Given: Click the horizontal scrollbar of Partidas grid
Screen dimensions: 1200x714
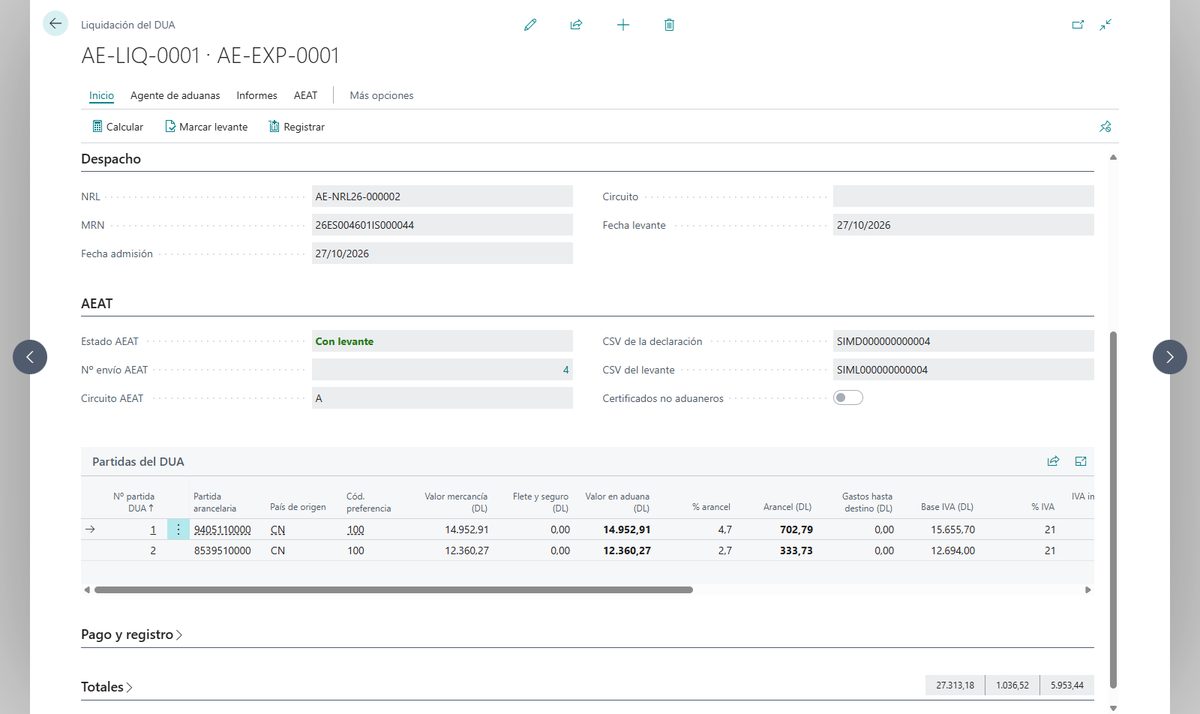Looking at the screenshot, I should 393,590.
